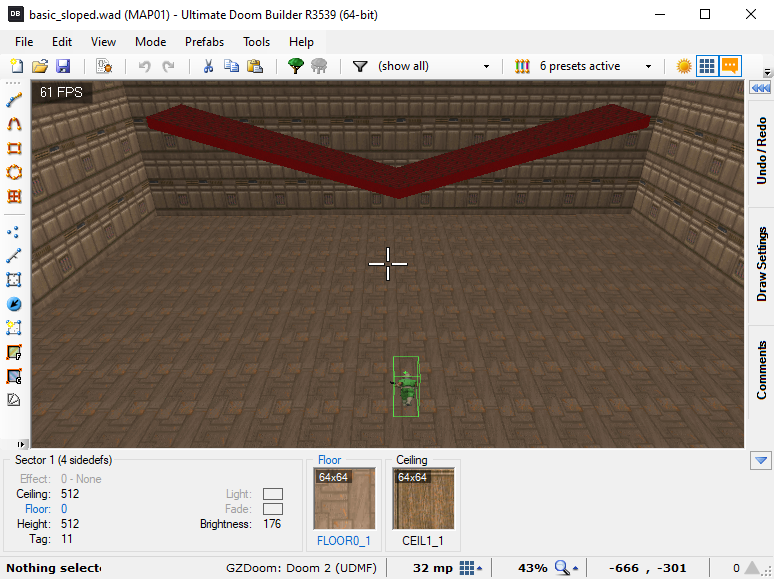
Task: Switch to Vertices mode
Action: click(x=14, y=232)
